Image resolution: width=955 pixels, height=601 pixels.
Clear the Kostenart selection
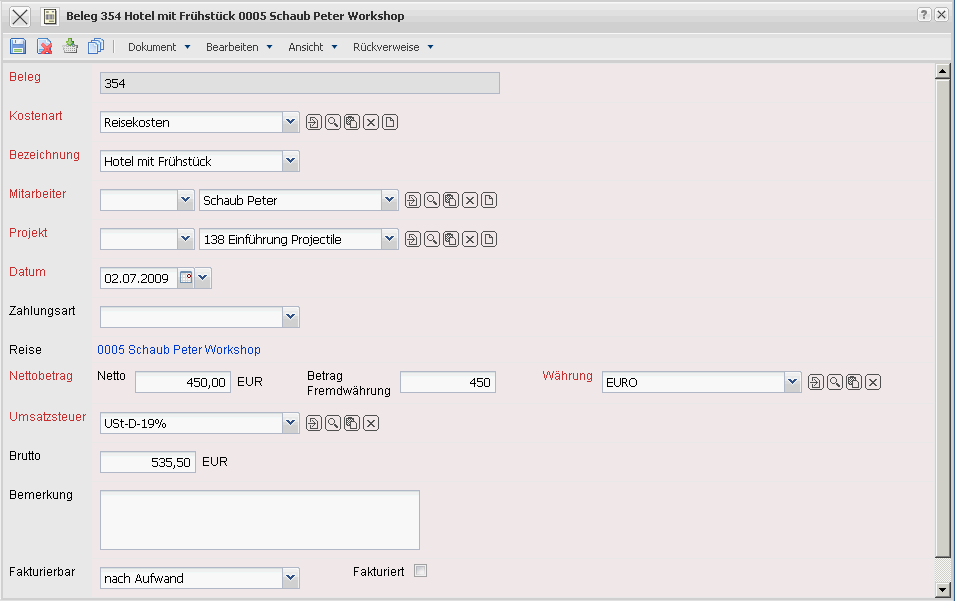pos(371,122)
